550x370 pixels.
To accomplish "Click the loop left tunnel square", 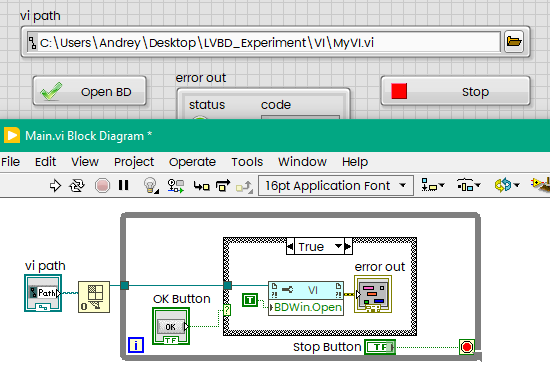I will point(125,285).
